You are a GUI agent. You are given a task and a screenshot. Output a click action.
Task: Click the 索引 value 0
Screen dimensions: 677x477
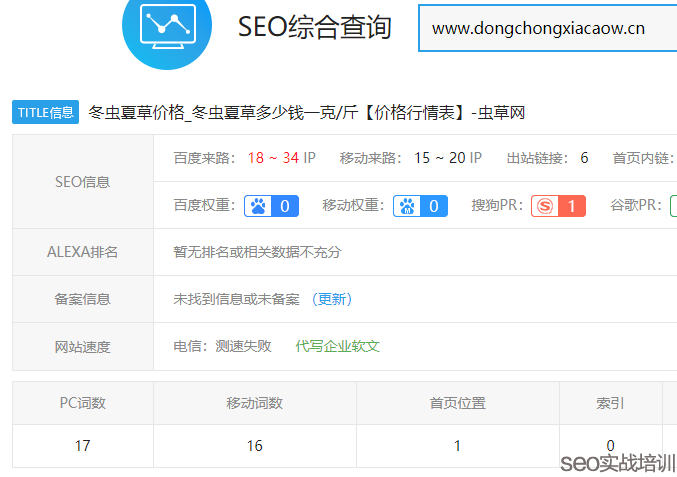[x=610, y=445]
